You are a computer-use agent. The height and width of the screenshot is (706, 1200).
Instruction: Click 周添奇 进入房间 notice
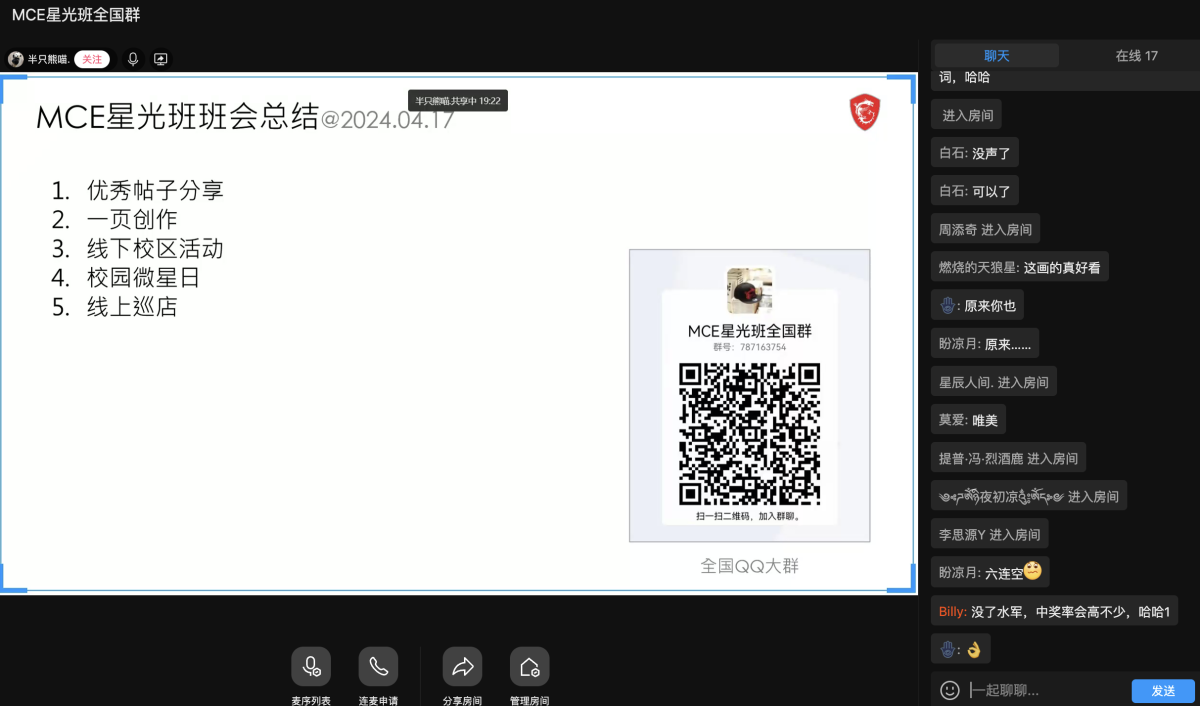[985, 229]
